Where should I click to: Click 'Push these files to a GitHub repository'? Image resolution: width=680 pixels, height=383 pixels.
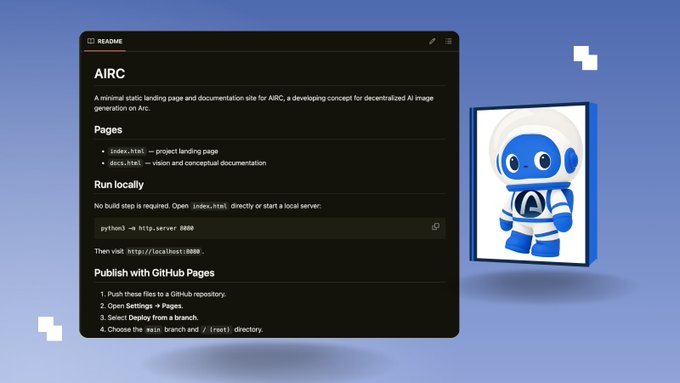click(x=167, y=294)
